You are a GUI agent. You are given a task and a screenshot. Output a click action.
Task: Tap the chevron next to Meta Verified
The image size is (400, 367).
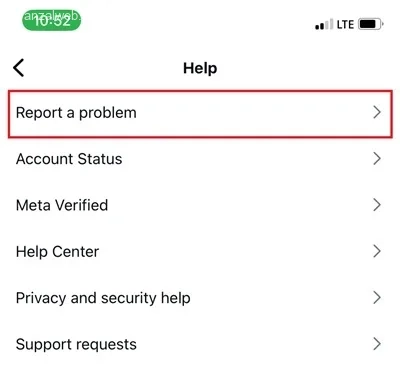[x=377, y=205]
